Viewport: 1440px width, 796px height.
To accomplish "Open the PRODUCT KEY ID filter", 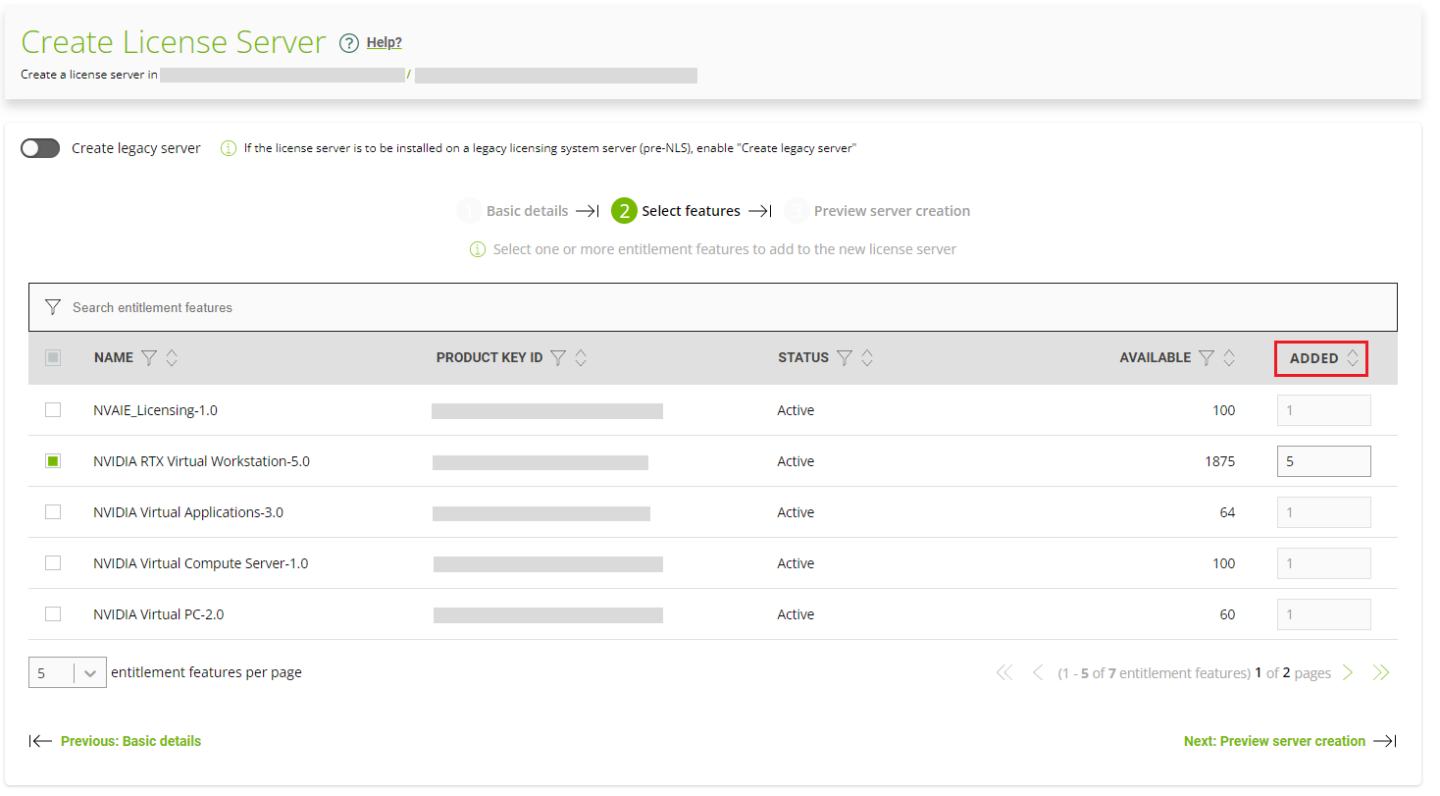I will click(559, 357).
